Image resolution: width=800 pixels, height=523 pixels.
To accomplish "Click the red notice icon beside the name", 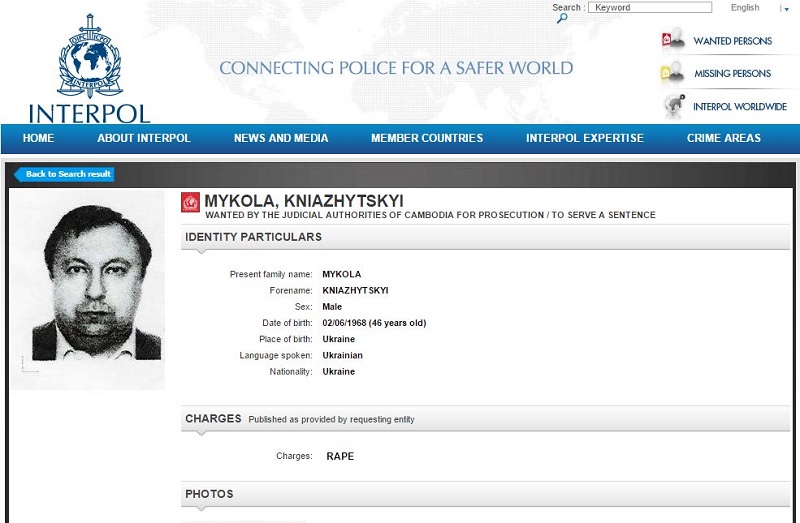I will (x=190, y=202).
